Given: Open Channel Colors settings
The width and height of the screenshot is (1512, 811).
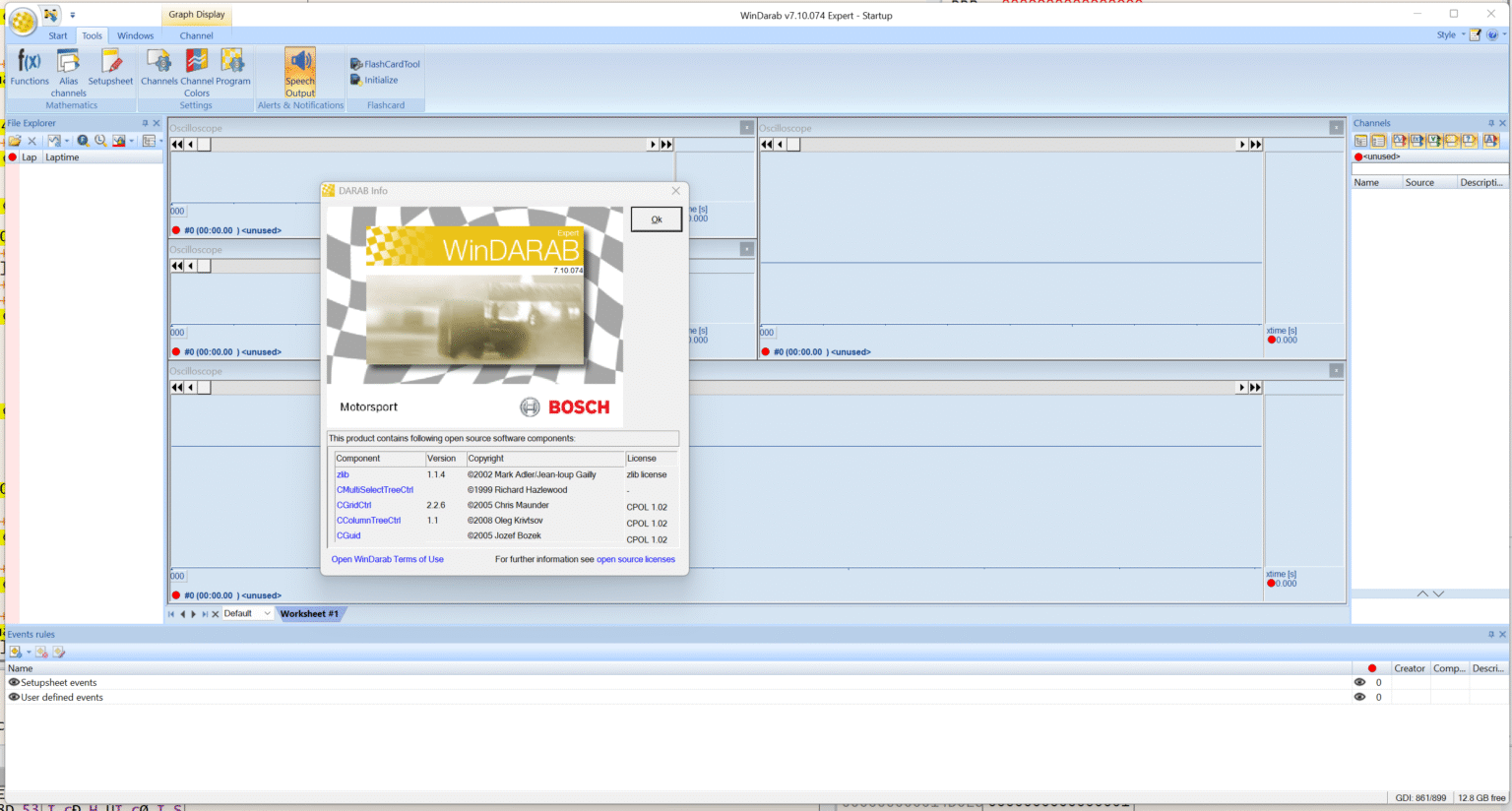Looking at the screenshot, I should (x=197, y=73).
